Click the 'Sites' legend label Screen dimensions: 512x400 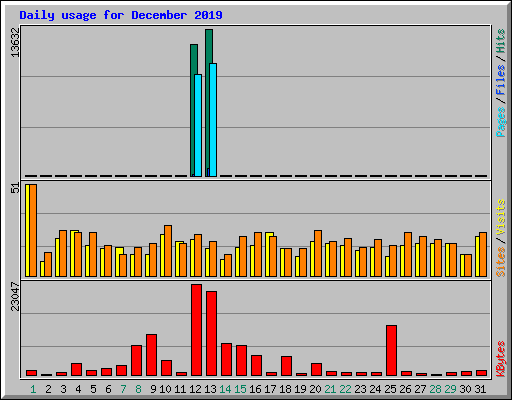tap(500, 262)
